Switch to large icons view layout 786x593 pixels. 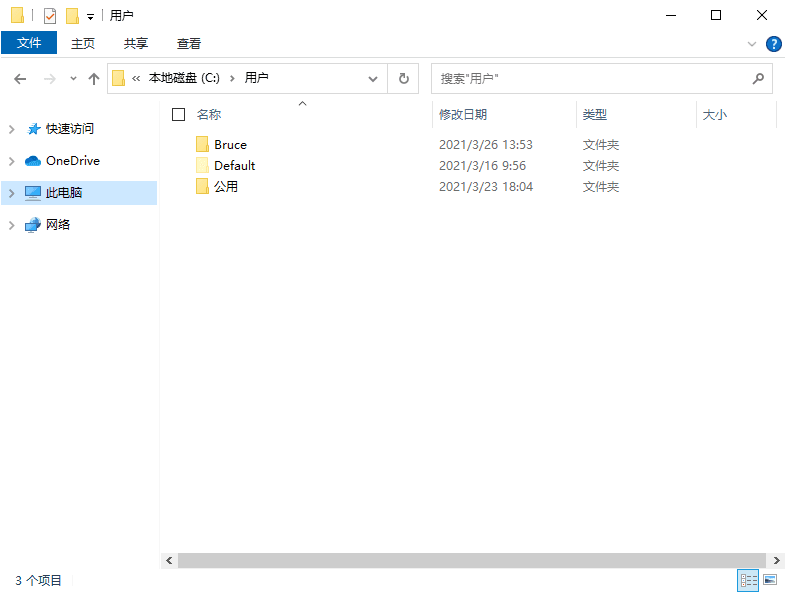click(x=770, y=580)
